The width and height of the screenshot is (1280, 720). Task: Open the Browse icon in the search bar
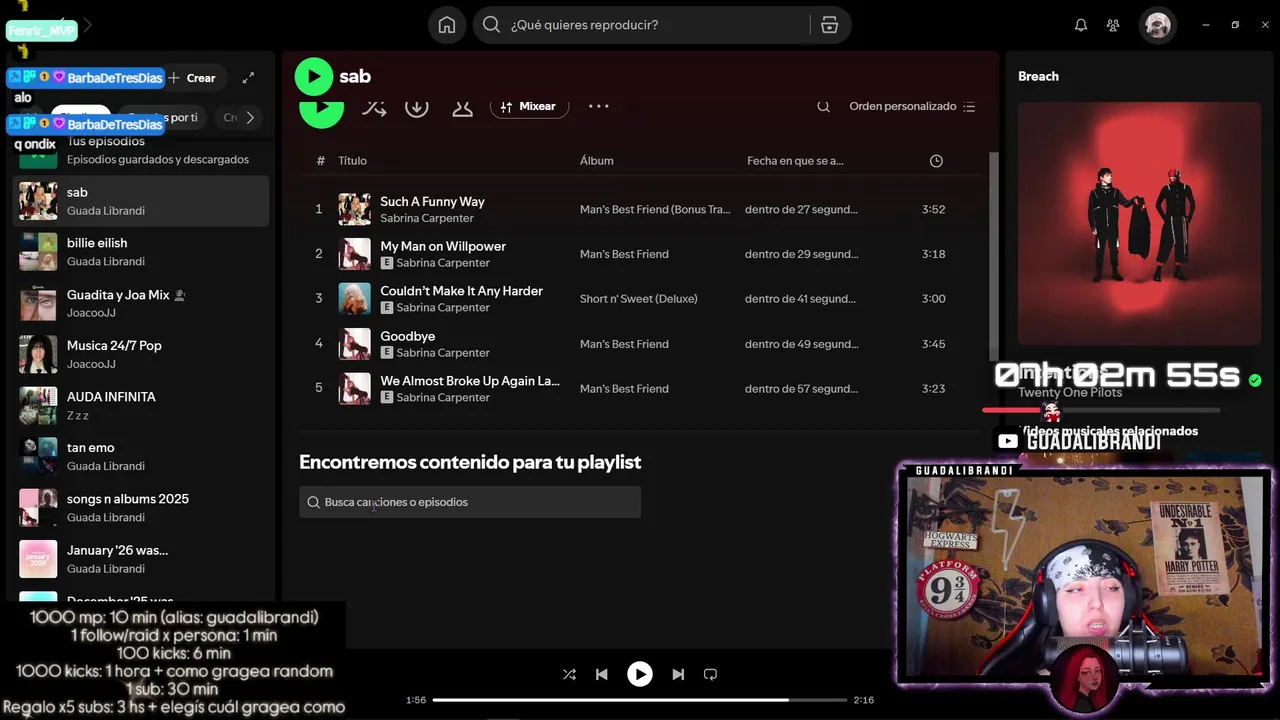[x=829, y=25]
